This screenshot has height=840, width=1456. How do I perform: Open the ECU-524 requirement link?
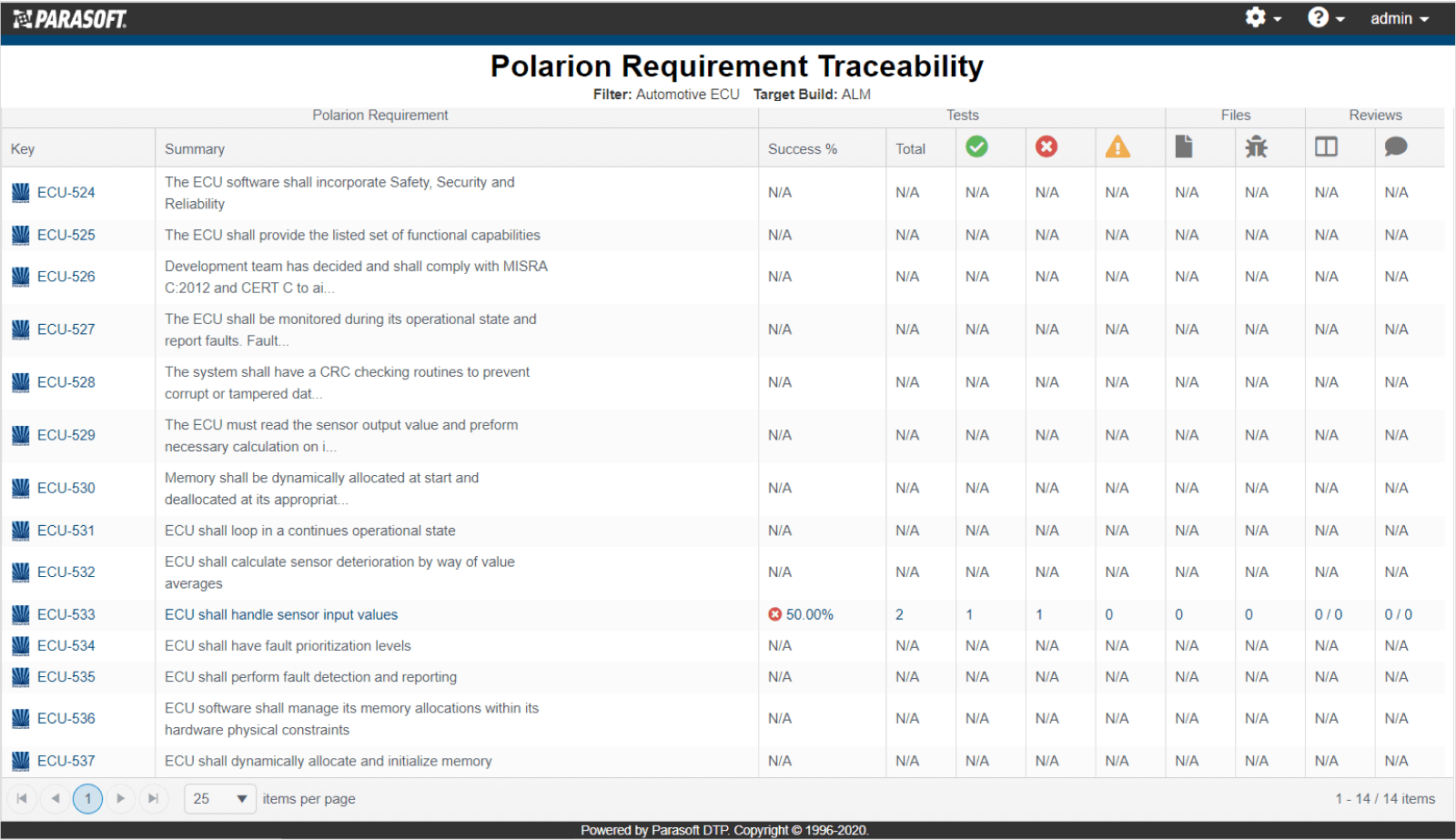tap(65, 192)
